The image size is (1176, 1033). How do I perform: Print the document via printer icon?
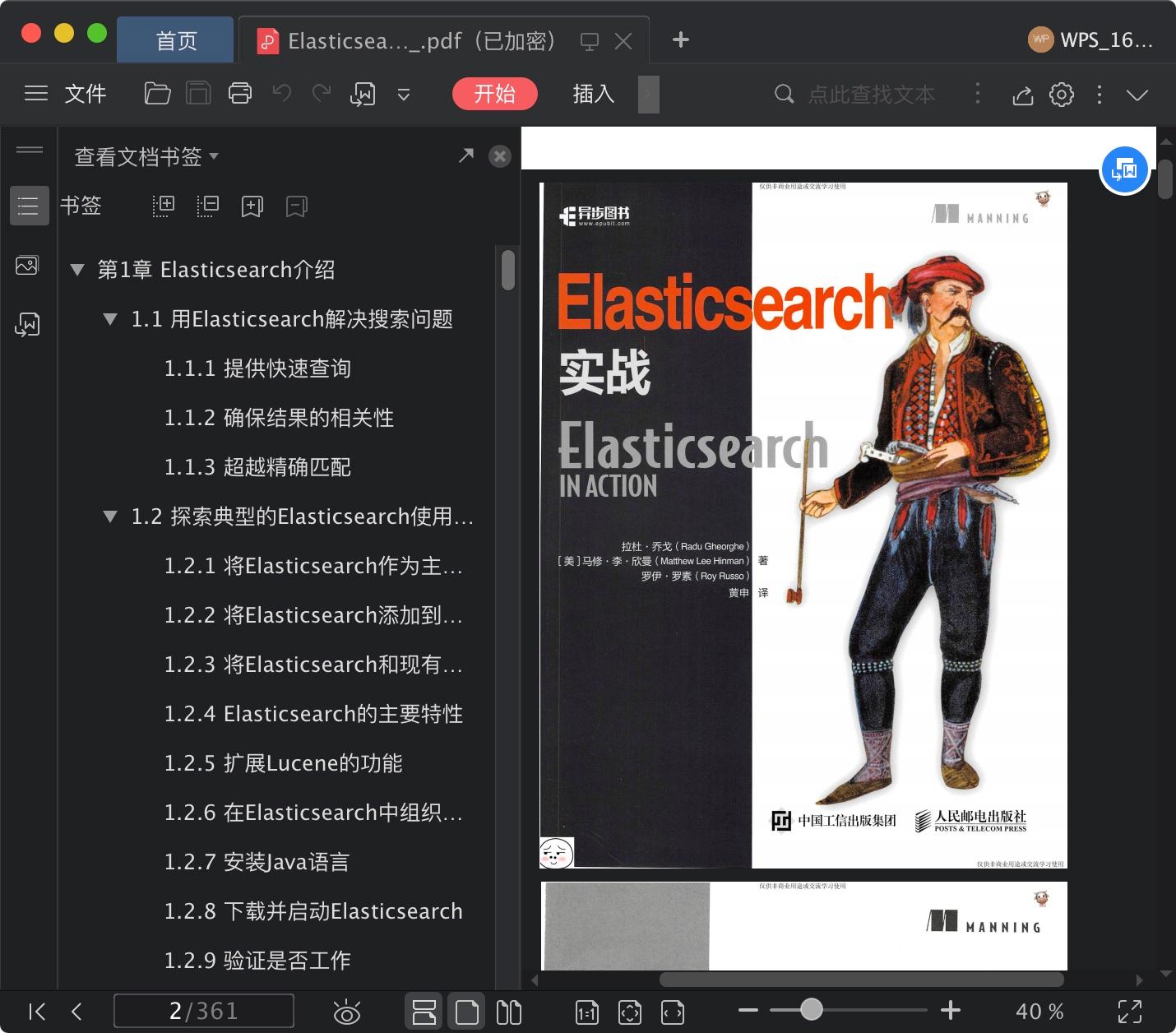pyautogui.click(x=239, y=94)
